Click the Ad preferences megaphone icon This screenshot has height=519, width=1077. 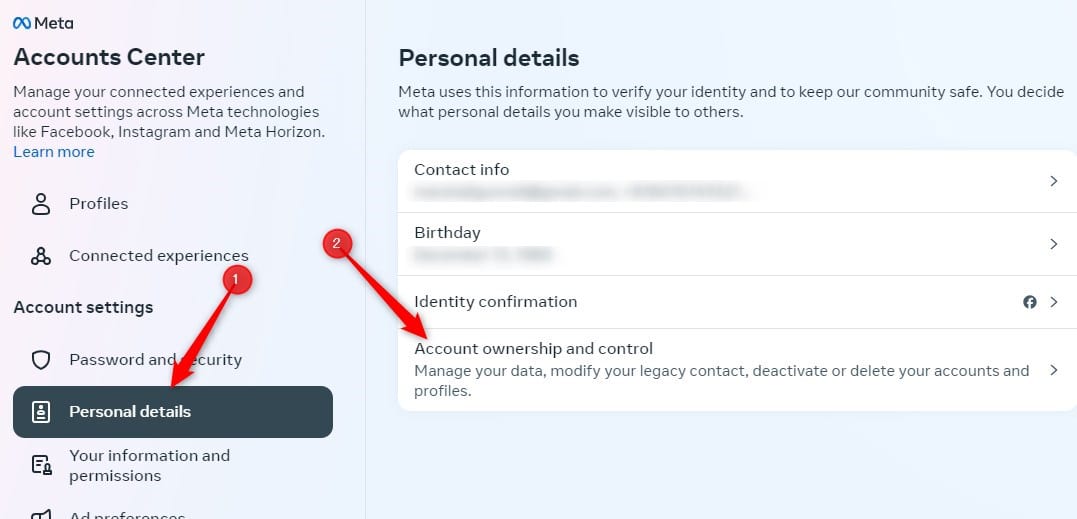(41, 514)
